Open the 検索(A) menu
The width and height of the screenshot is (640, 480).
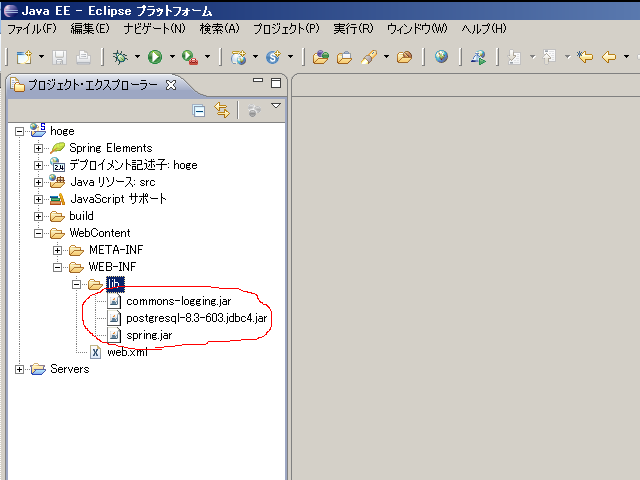click(219, 29)
